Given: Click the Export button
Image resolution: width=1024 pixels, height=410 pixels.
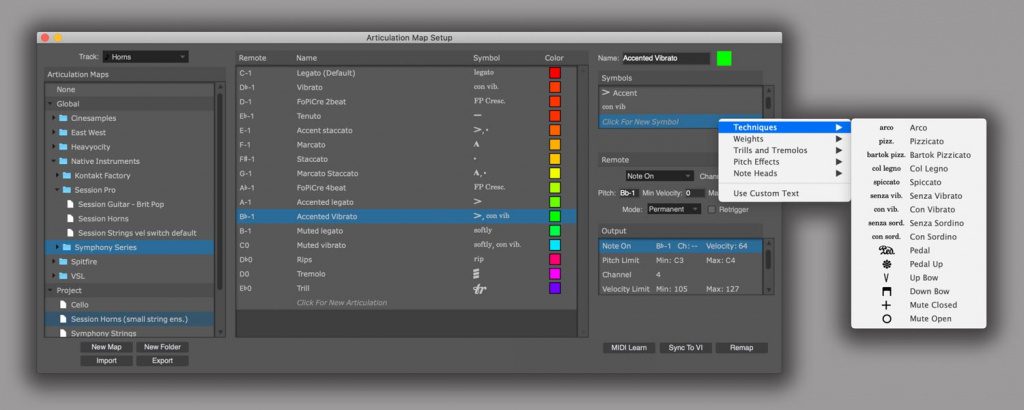Looking at the screenshot, I should pos(162,360).
